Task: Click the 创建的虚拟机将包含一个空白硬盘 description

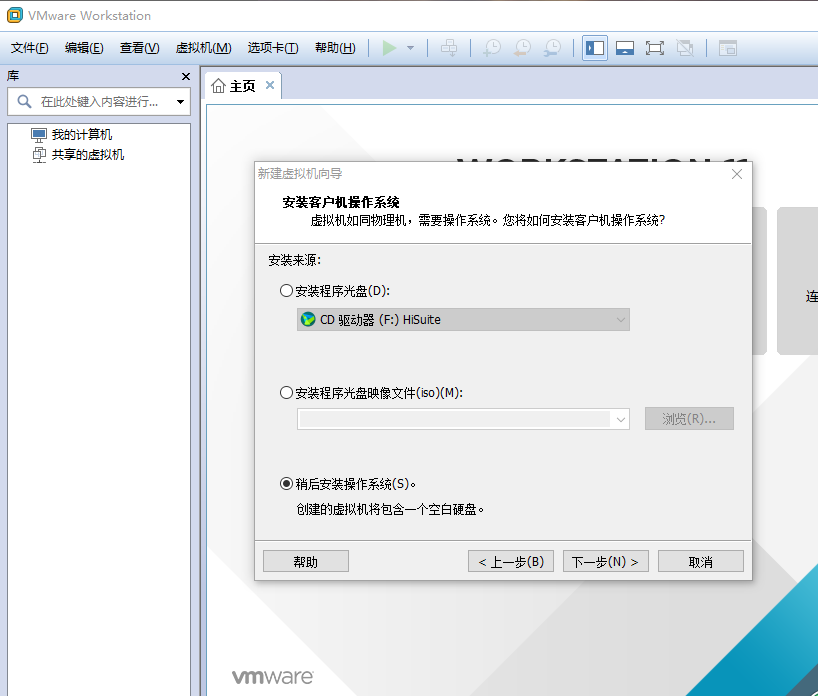Action: point(390,509)
